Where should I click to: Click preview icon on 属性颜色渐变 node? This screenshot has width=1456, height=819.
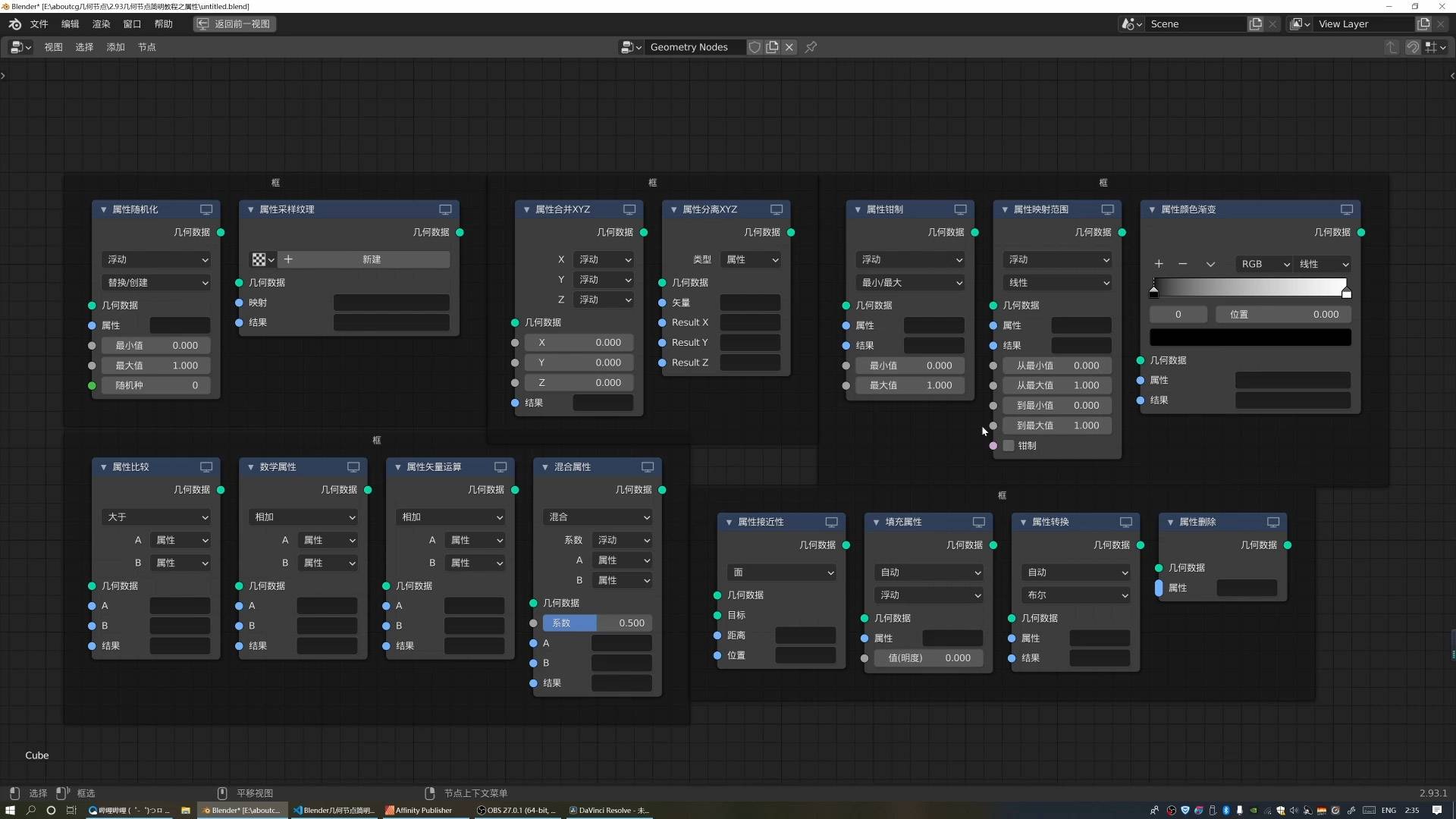tap(1347, 209)
